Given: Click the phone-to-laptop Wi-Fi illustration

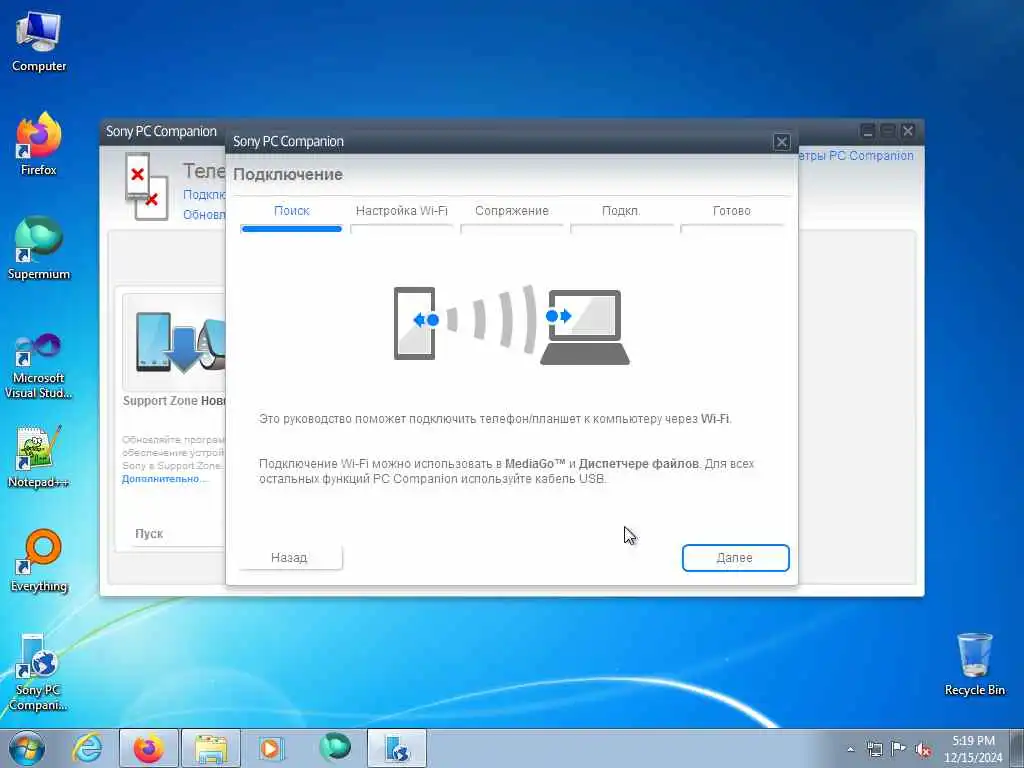Looking at the screenshot, I should [x=512, y=325].
